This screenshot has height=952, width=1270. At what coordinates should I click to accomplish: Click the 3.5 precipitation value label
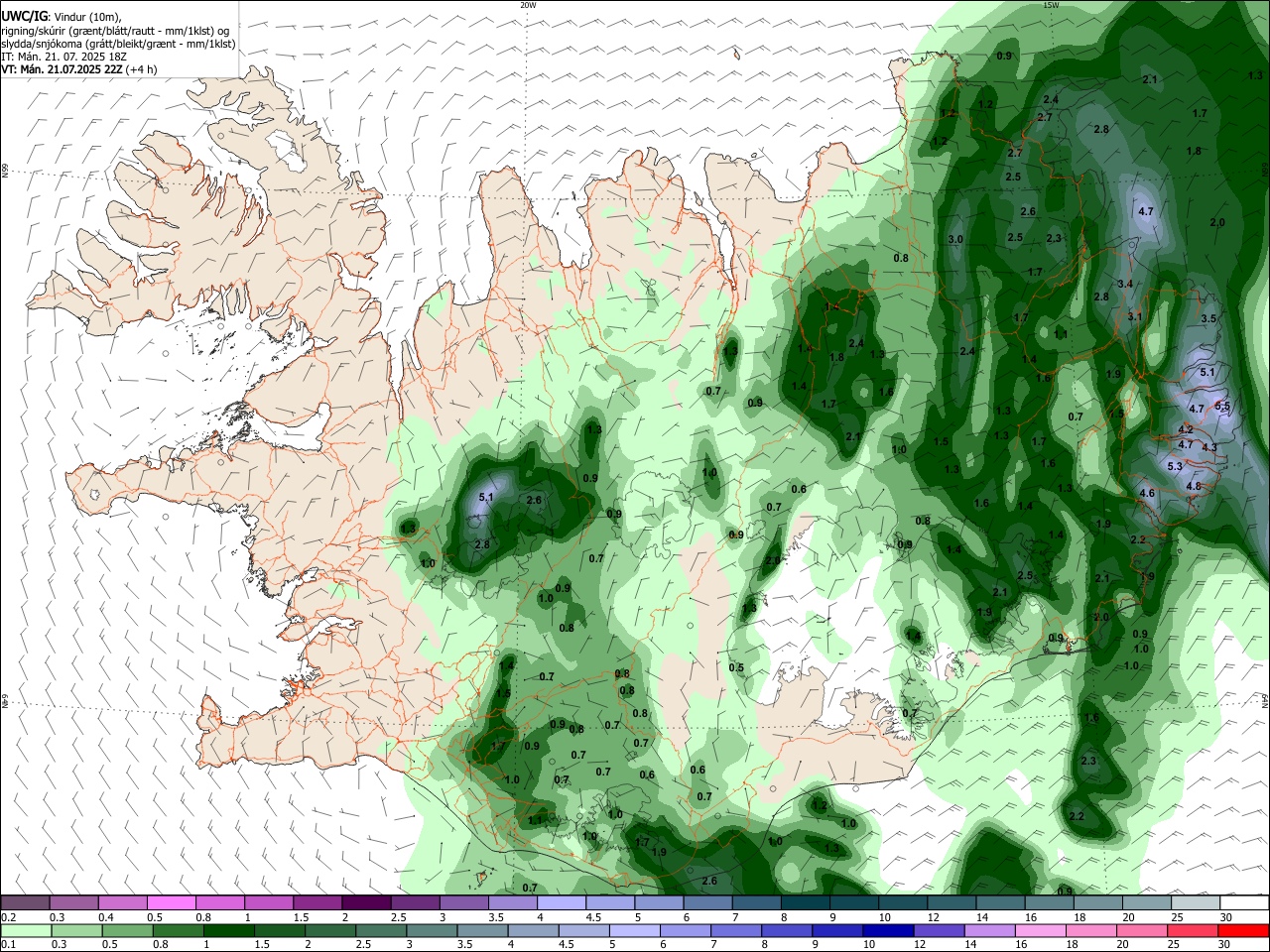(x=1208, y=318)
